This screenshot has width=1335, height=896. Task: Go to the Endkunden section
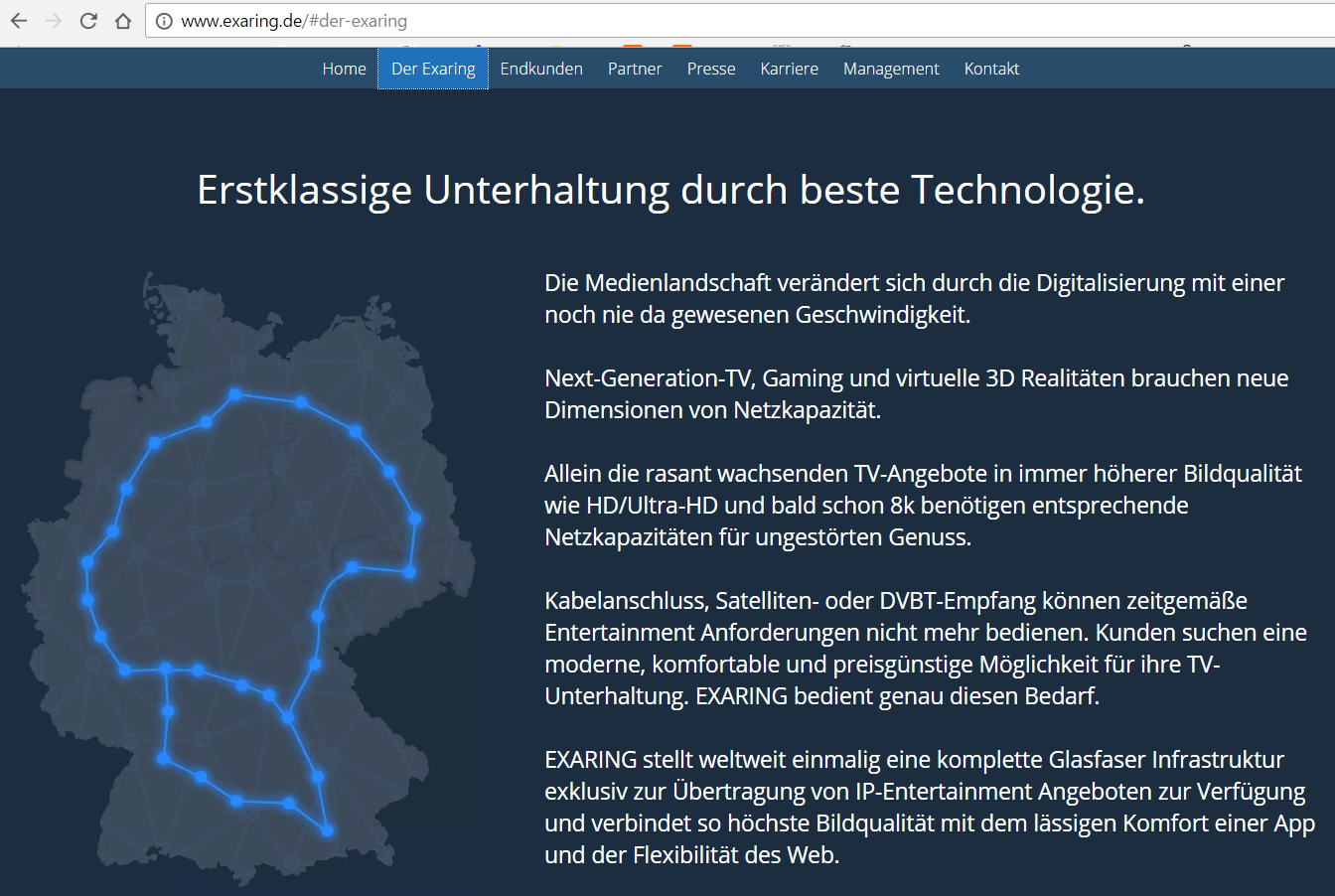pos(541,69)
